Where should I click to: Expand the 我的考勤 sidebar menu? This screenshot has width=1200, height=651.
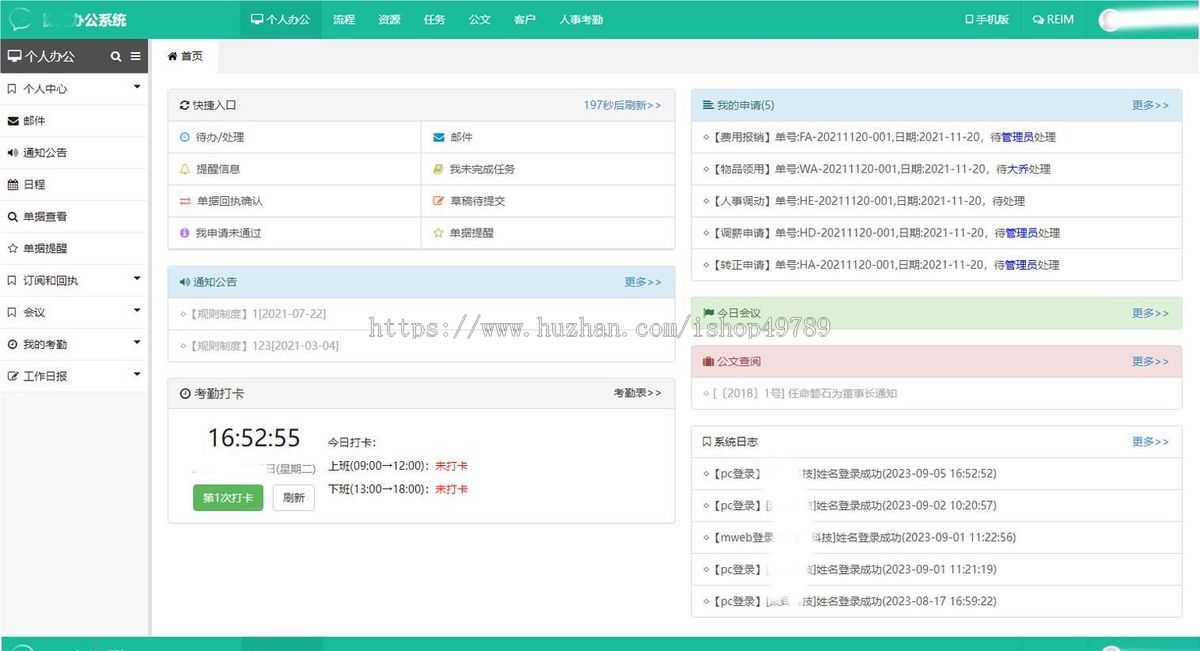point(75,345)
